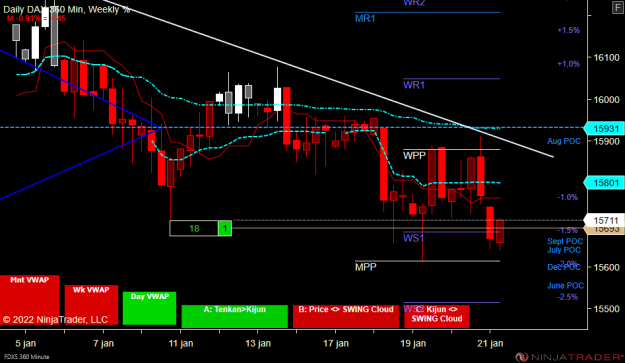
Task: Click the red M -0,91% = -145 text
Action: tap(36, 18)
